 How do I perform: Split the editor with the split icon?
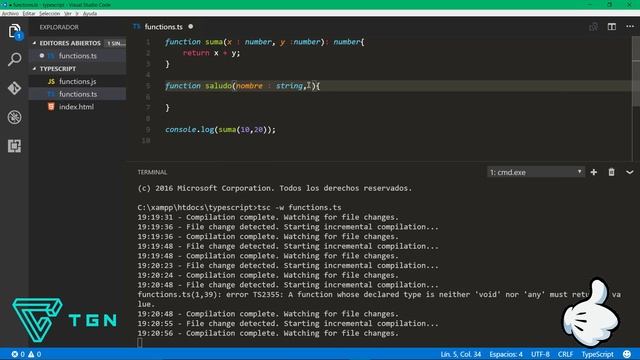(611, 27)
